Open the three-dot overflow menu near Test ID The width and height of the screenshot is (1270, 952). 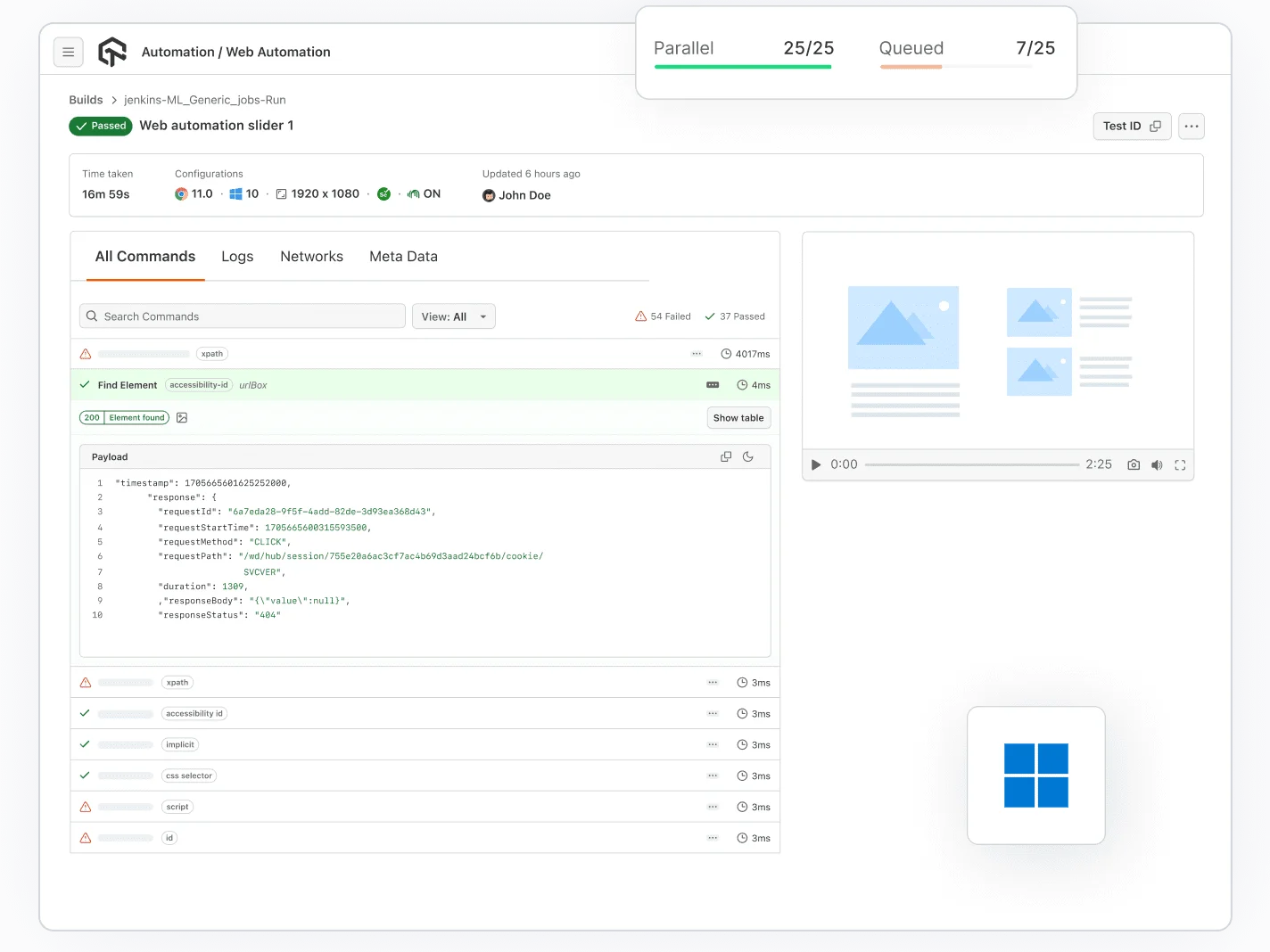click(1191, 126)
